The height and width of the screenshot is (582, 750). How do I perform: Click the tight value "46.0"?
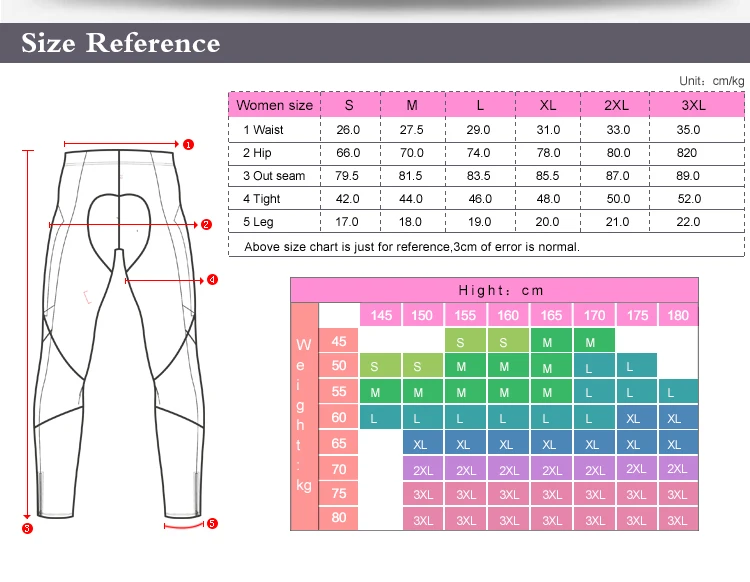tap(480, 198)
